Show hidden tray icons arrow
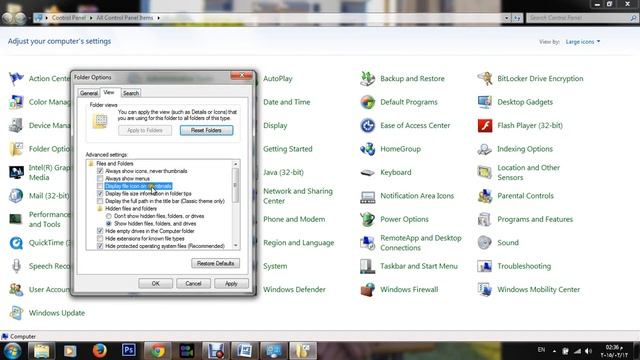 [554, 351]
